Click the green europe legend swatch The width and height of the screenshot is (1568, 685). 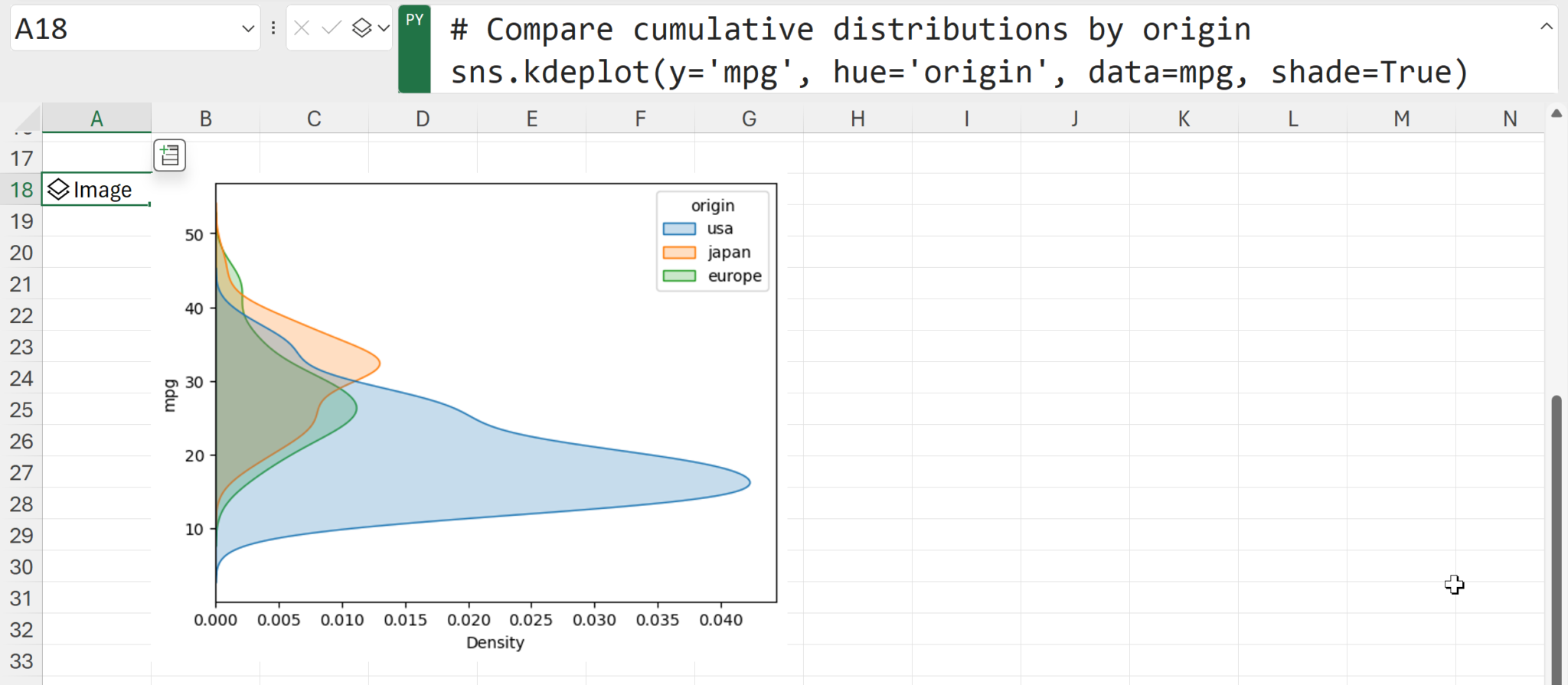tap(679, 276)
